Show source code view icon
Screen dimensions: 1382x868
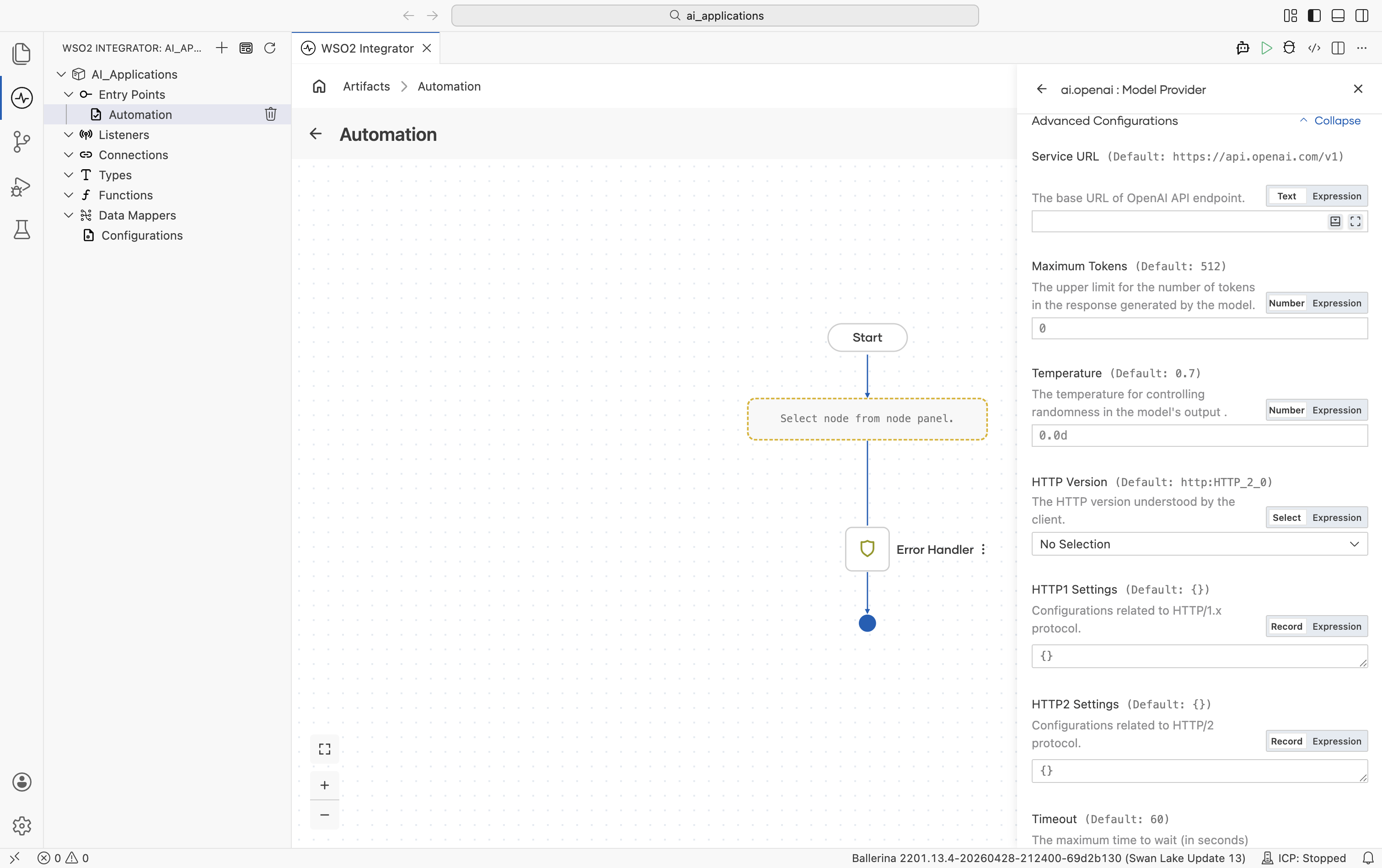coord(1314,48)
